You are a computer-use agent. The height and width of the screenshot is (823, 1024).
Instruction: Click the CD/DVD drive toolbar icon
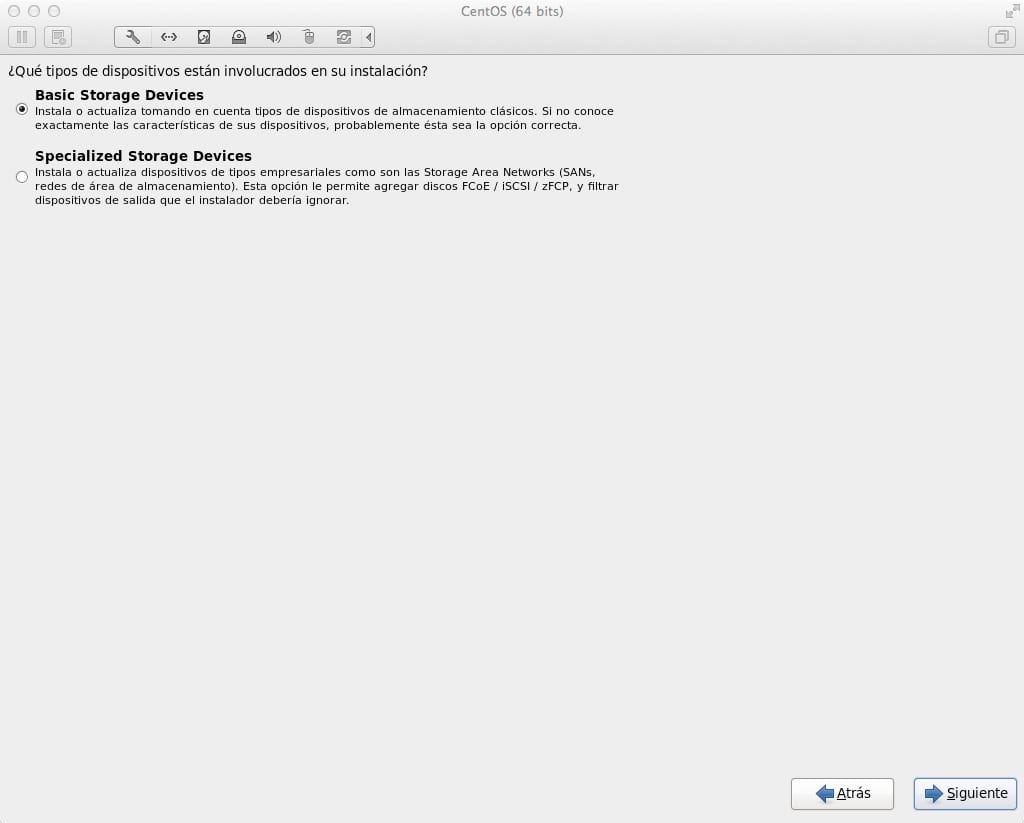pos(238,37)
